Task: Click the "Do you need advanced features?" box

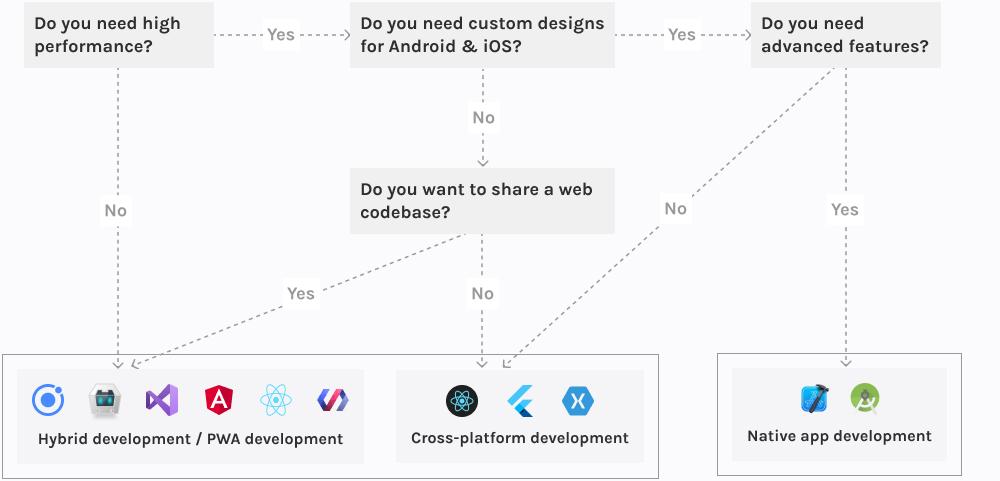Action: pos(845,35)
